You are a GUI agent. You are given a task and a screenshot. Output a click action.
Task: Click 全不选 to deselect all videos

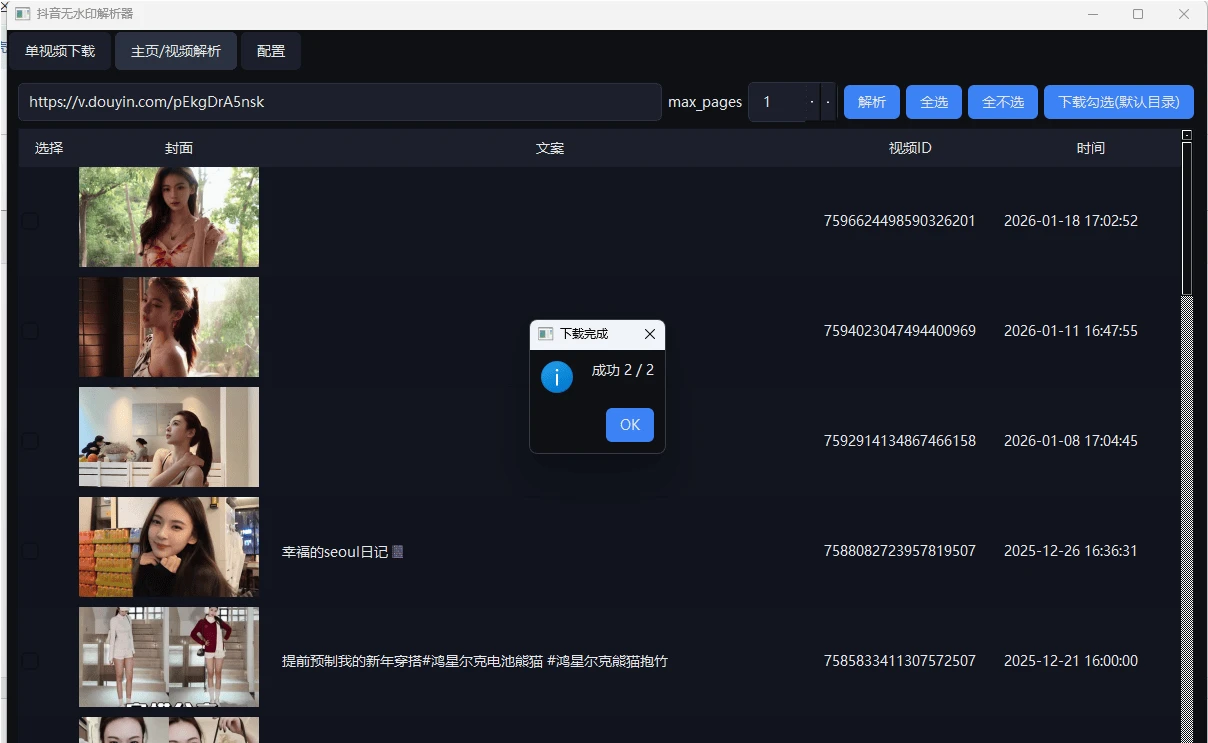click(1003, 102)
